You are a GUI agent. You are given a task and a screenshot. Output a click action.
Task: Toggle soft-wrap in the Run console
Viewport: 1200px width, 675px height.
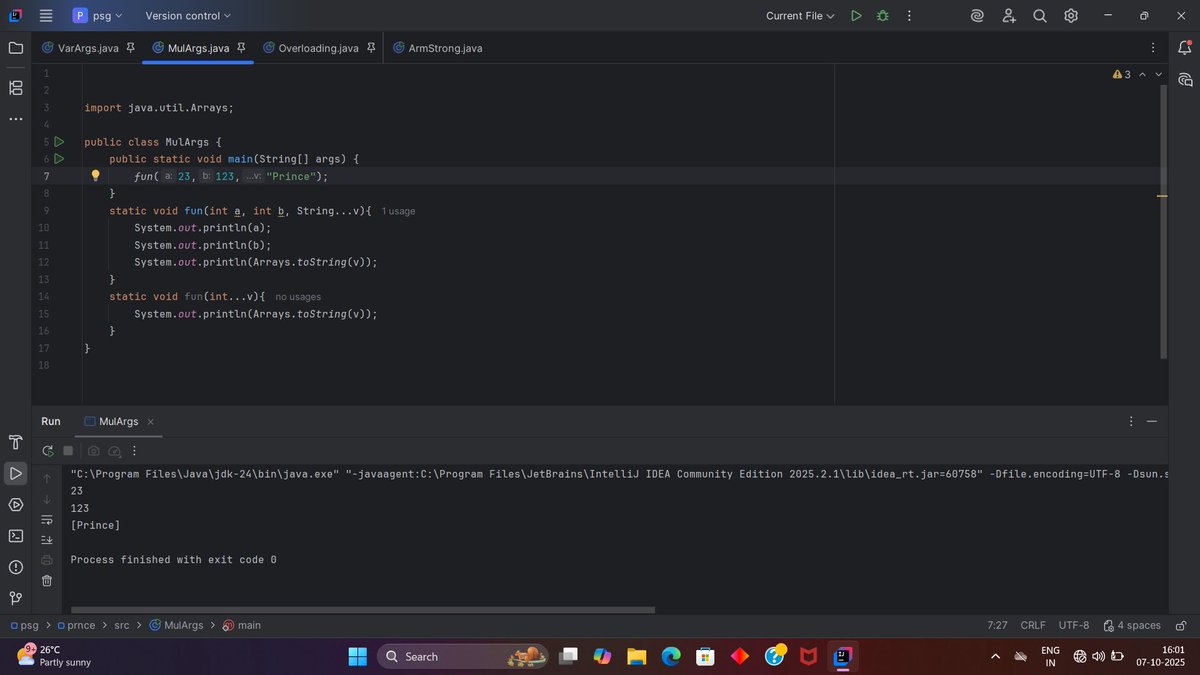point(47,519)
